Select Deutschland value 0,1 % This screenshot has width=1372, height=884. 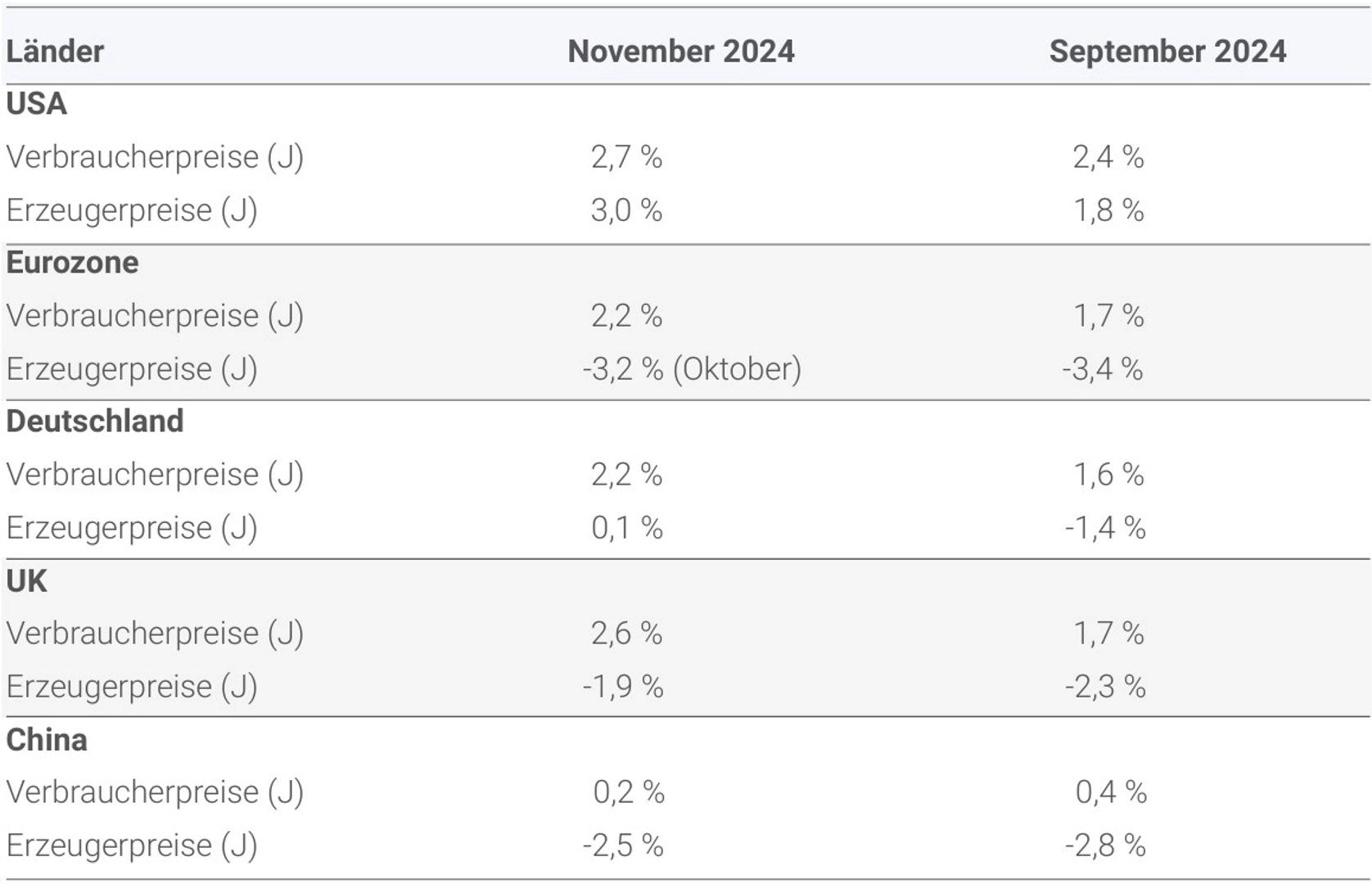point(626,528)
